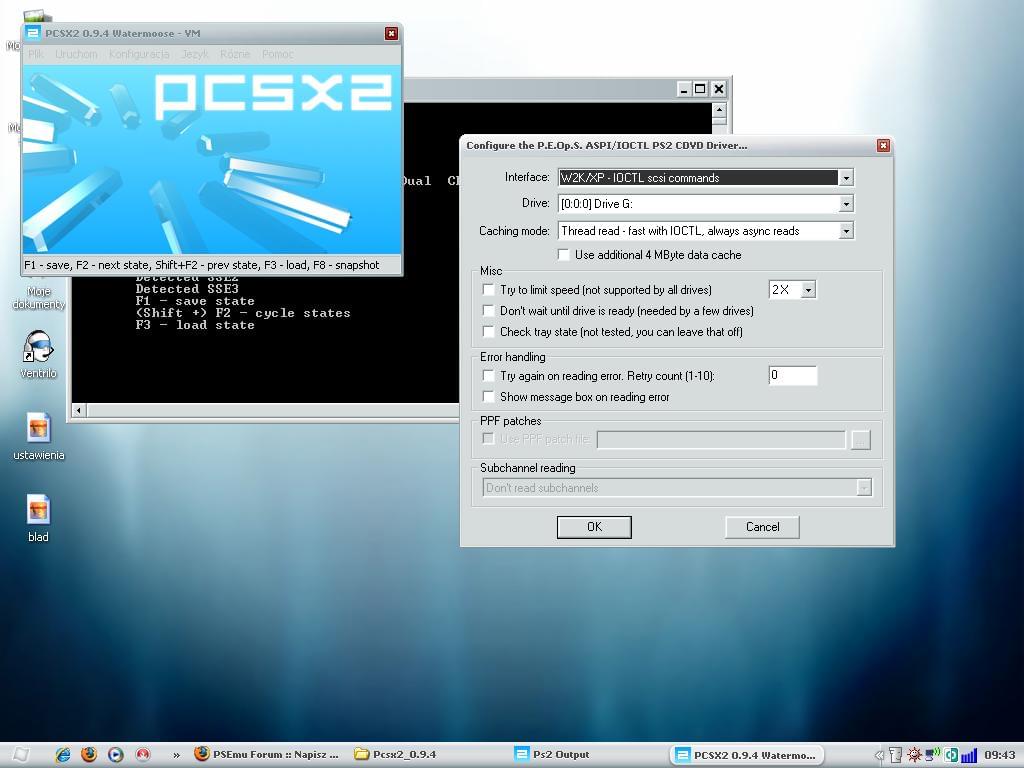The height and width of the screenshot is (768, 1024).
Task: Click the Start button on taskbar
Action: point(21,754)
